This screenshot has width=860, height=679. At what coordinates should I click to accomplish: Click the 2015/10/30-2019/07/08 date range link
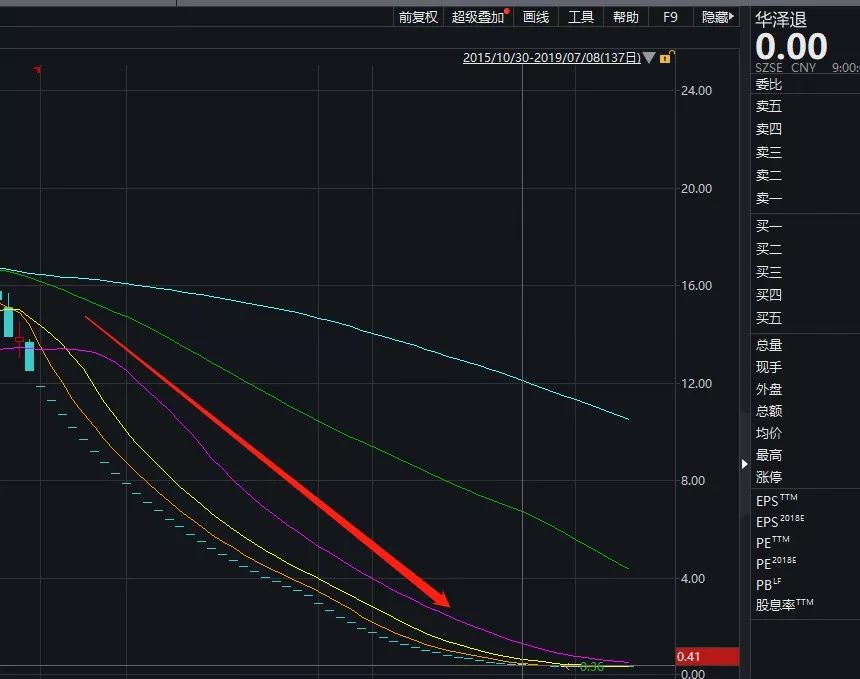[x=552, y=58]
